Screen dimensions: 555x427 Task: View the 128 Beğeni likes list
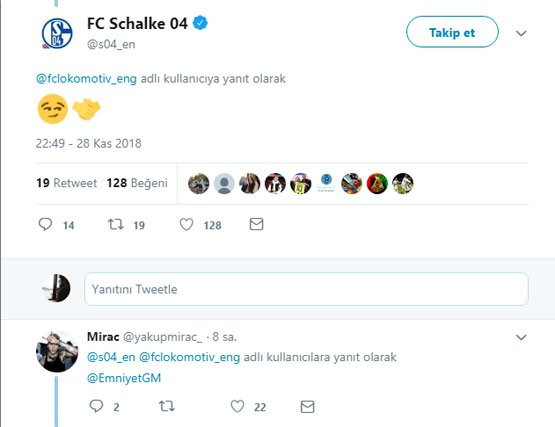137,183
